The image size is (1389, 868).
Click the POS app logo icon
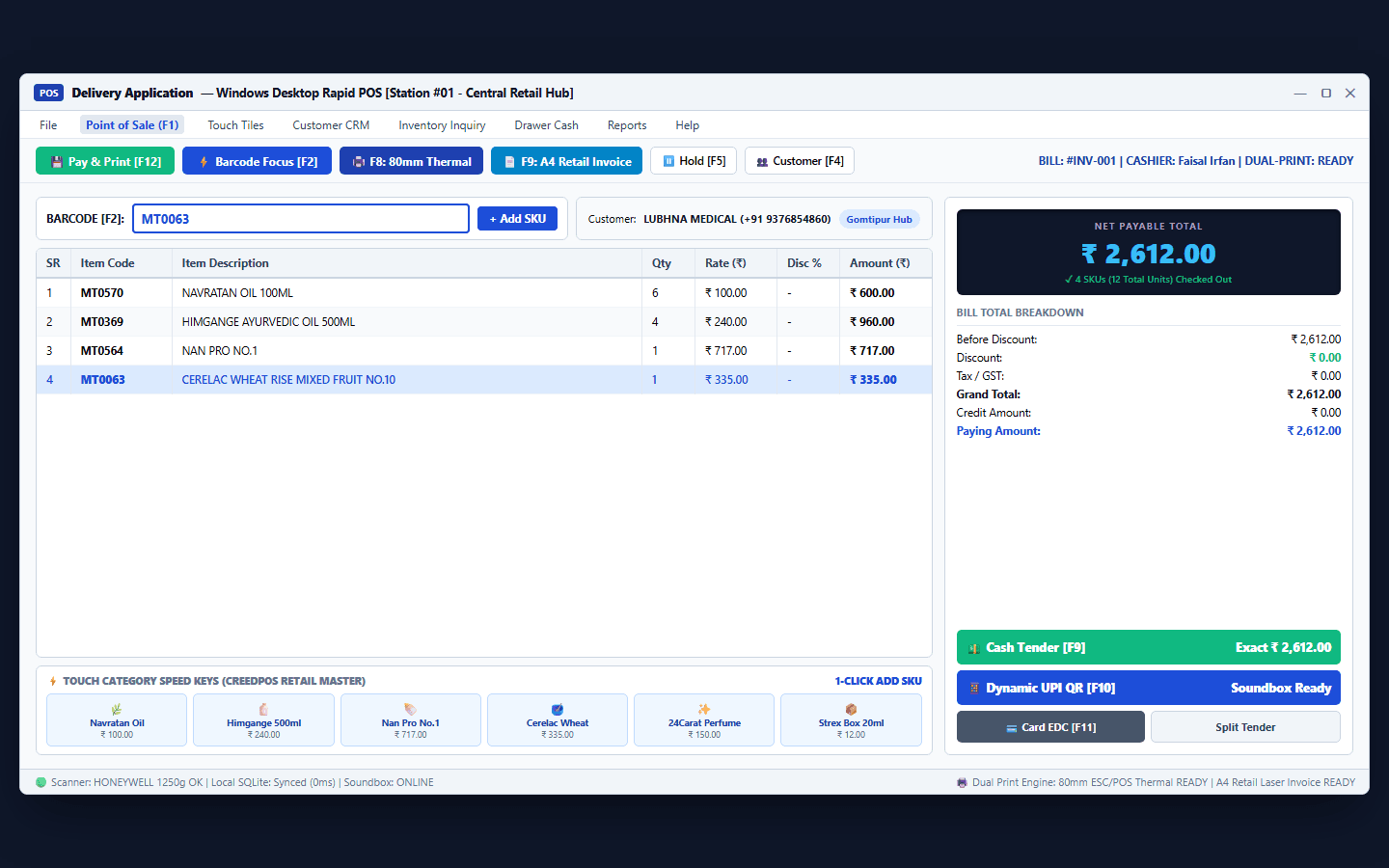pos(49,93)
